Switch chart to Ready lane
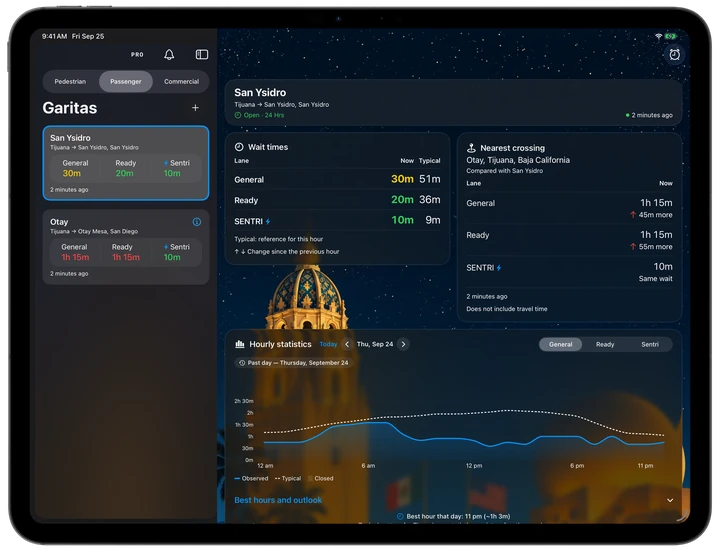 tap(605, 344)
